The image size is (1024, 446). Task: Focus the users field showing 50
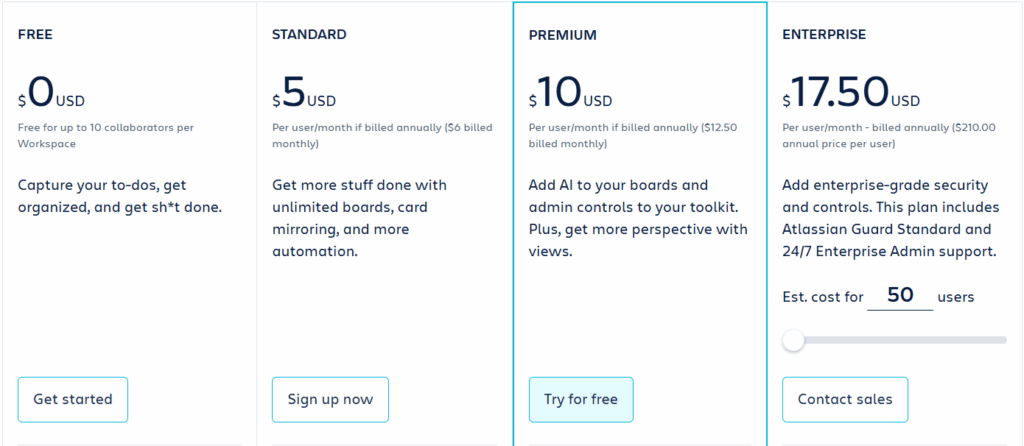[x=900, y=296]
